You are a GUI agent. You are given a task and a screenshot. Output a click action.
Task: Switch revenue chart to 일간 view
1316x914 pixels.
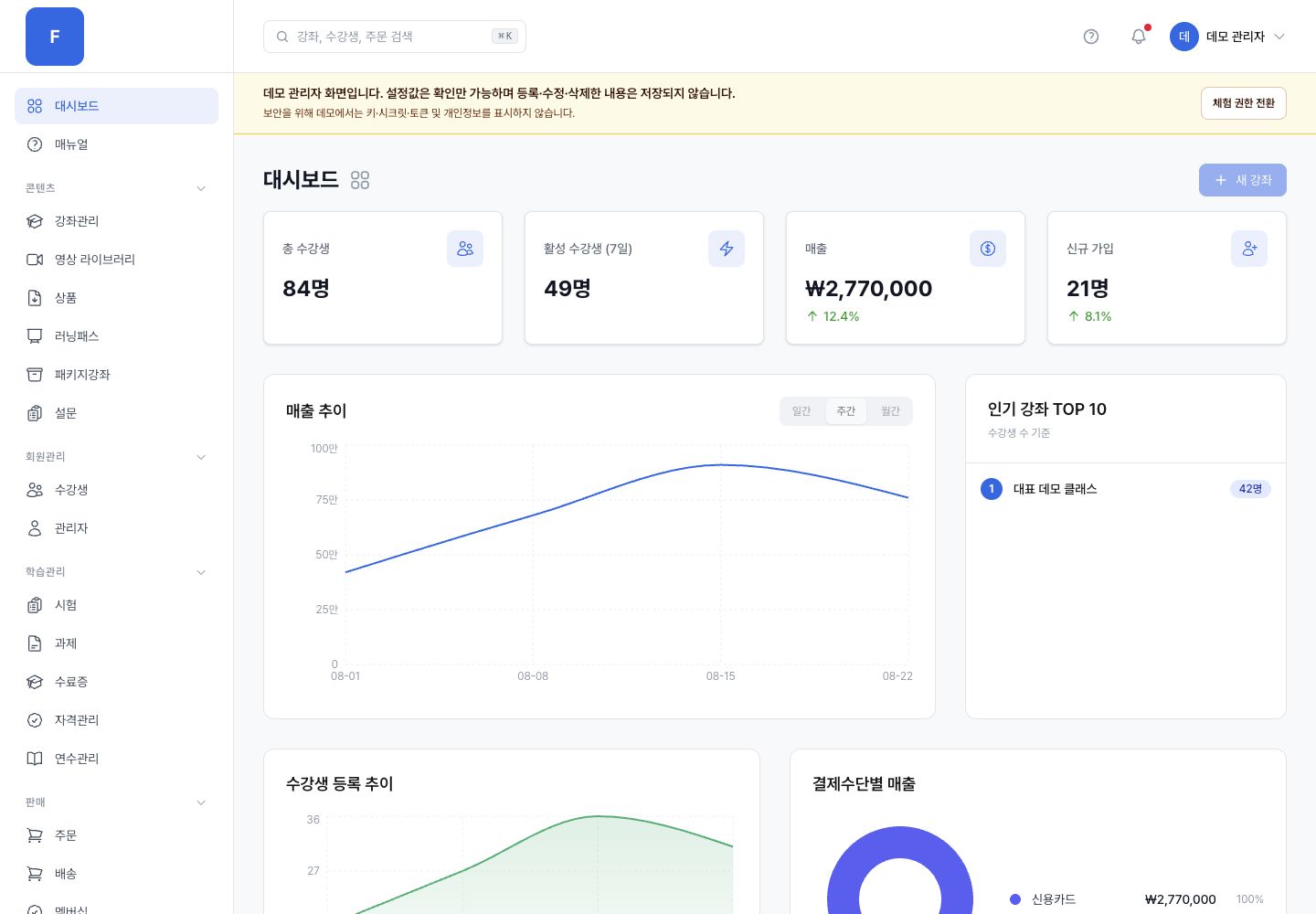(x=801, y=411)
